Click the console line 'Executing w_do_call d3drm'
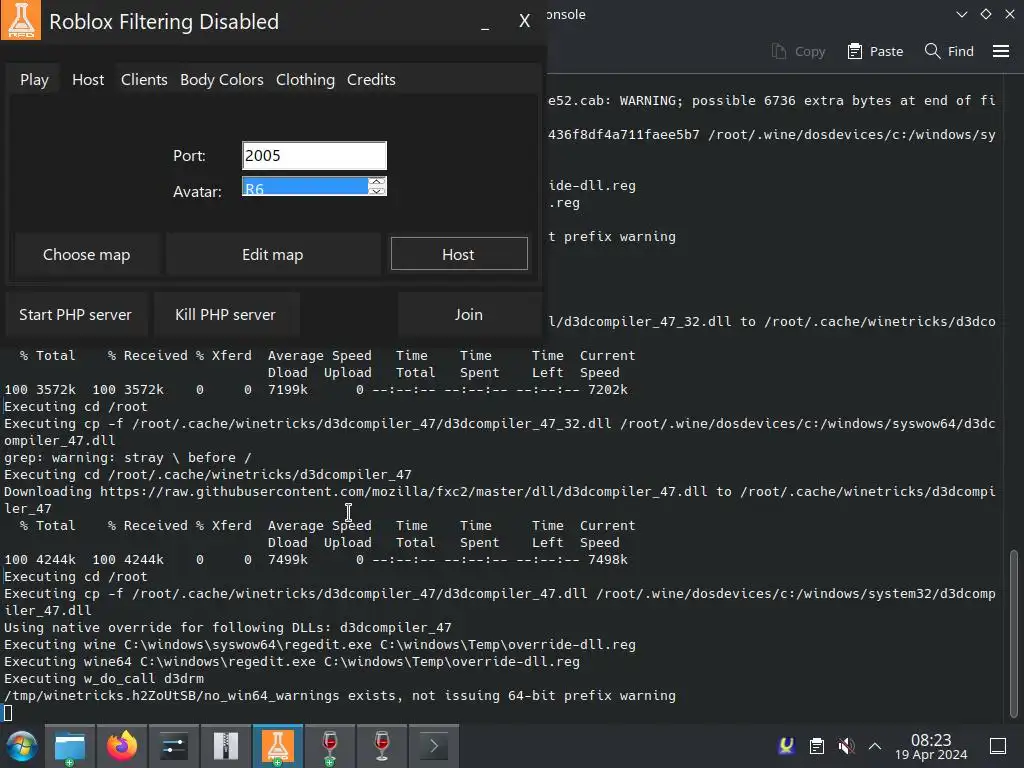The image size is (1024, 768). [104, 679]
